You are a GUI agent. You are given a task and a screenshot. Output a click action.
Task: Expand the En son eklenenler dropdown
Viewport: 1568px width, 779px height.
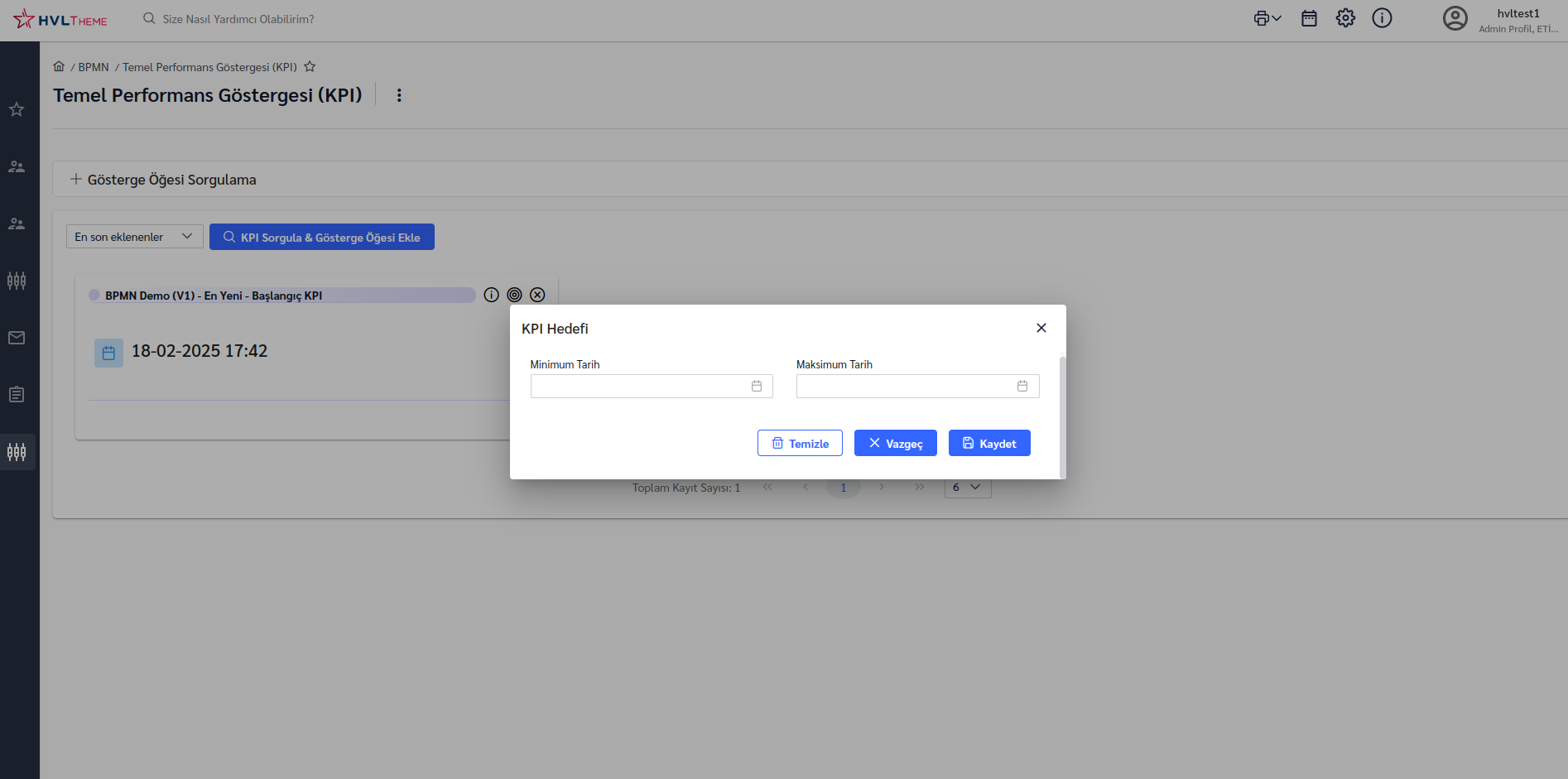pos(134,236)
